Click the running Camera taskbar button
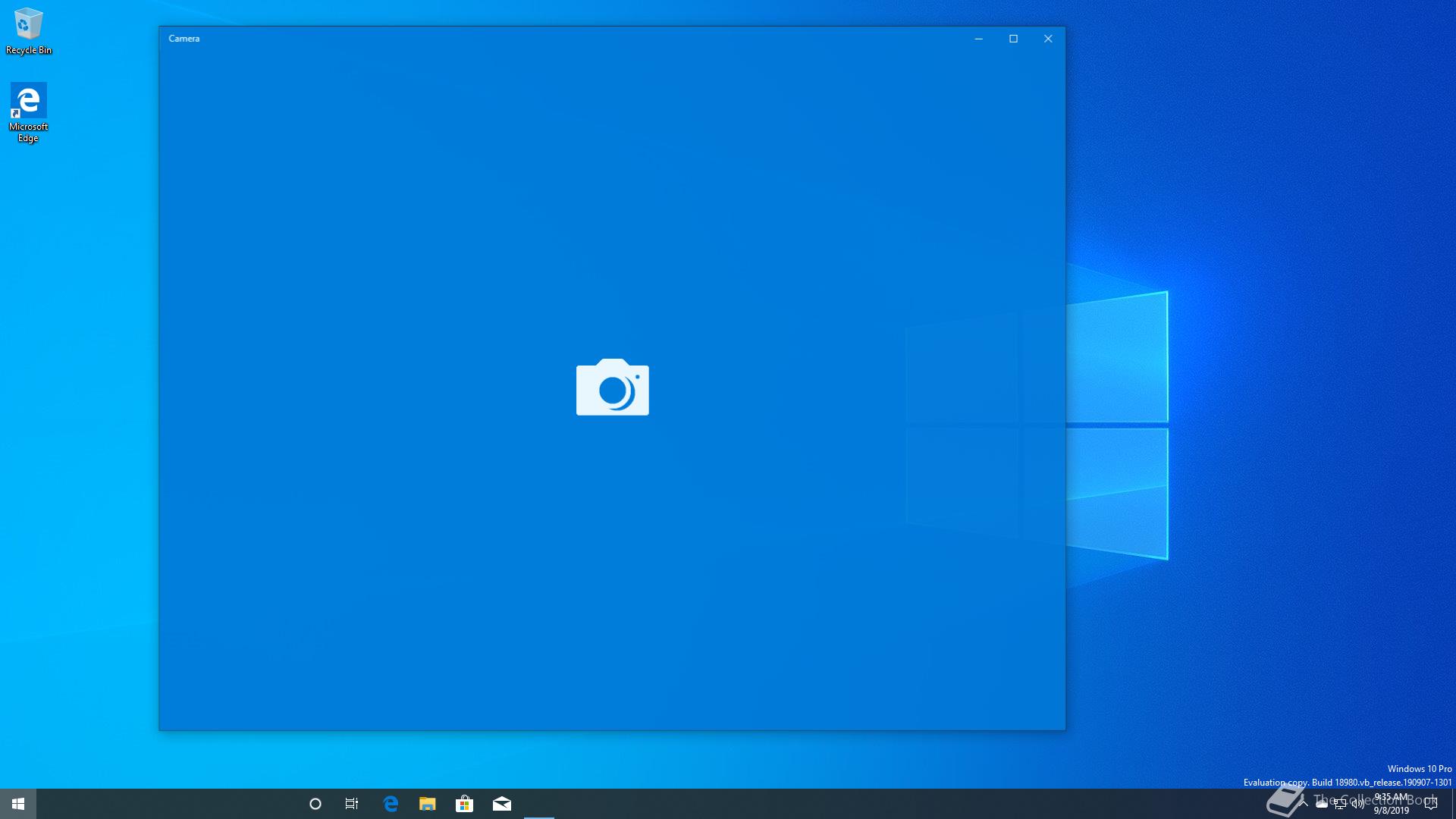This screenshot has width=1456, height=819. coord(539,804)
